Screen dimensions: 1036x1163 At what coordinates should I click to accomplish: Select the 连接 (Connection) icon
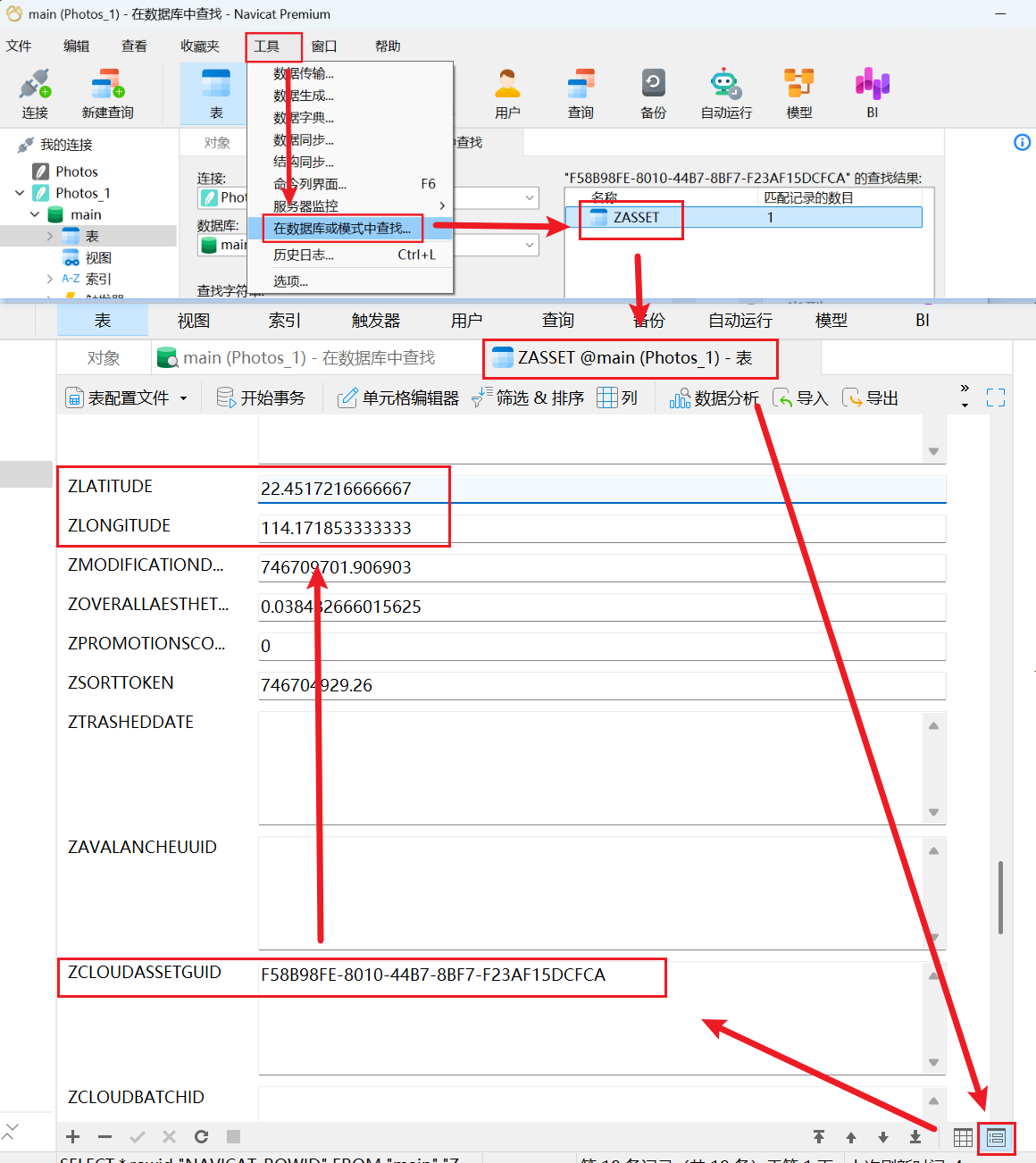click(35, 92)
